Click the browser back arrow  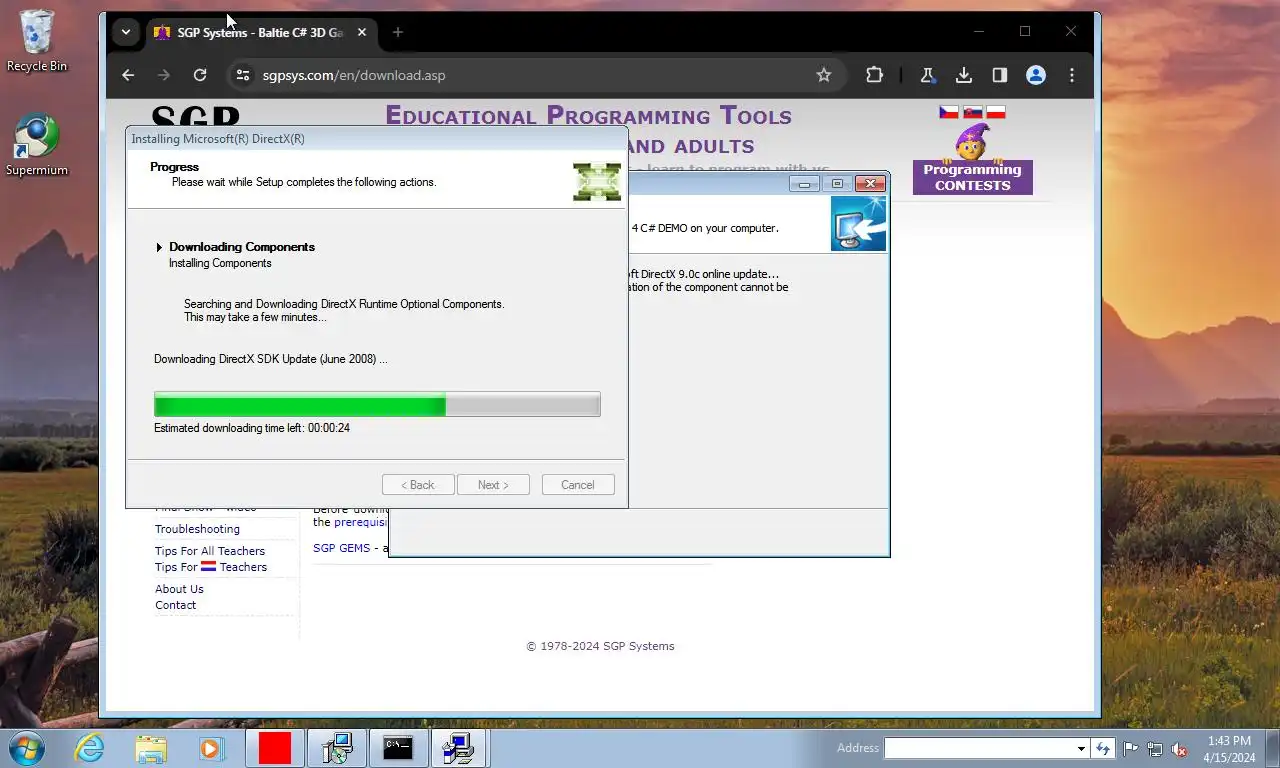coord(128,75)
